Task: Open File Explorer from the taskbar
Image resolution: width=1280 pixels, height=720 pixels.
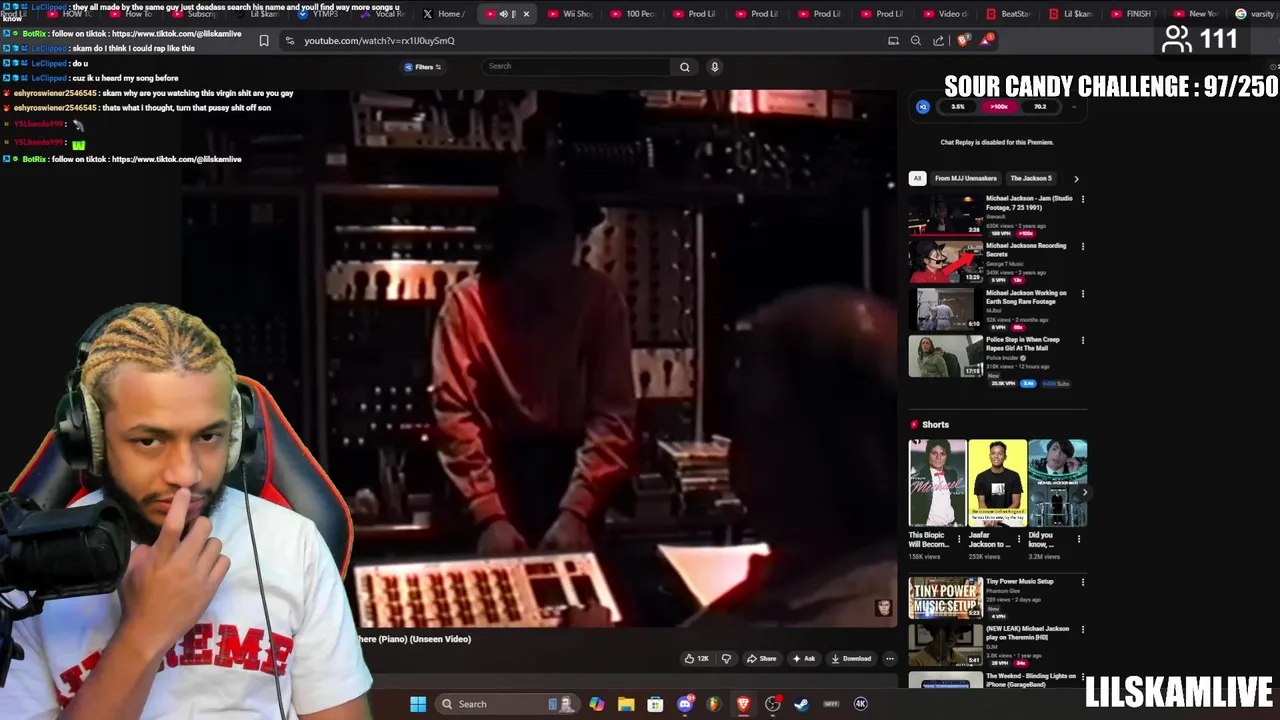Action: point(626,704)
